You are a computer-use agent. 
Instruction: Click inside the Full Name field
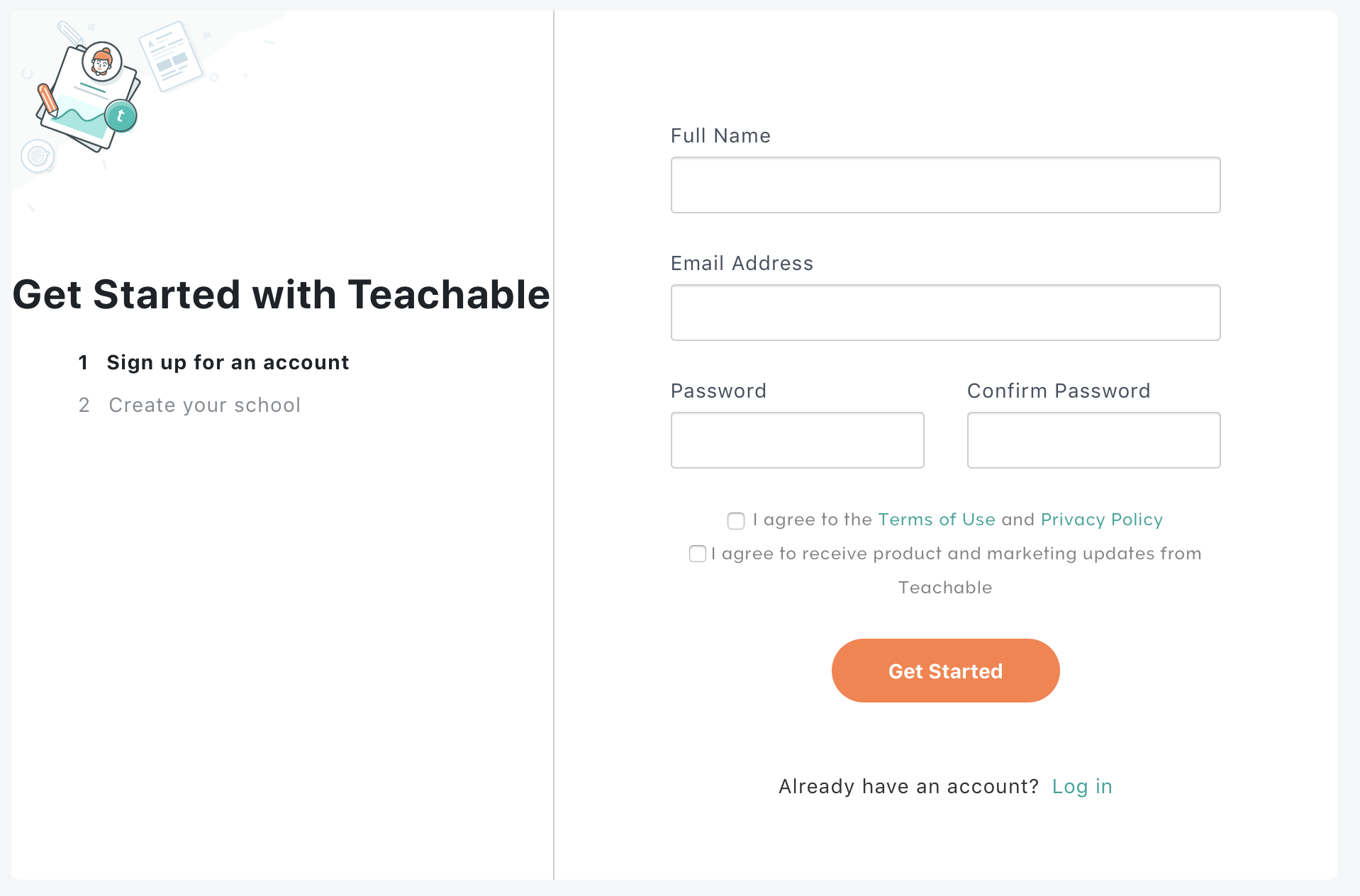944,184
